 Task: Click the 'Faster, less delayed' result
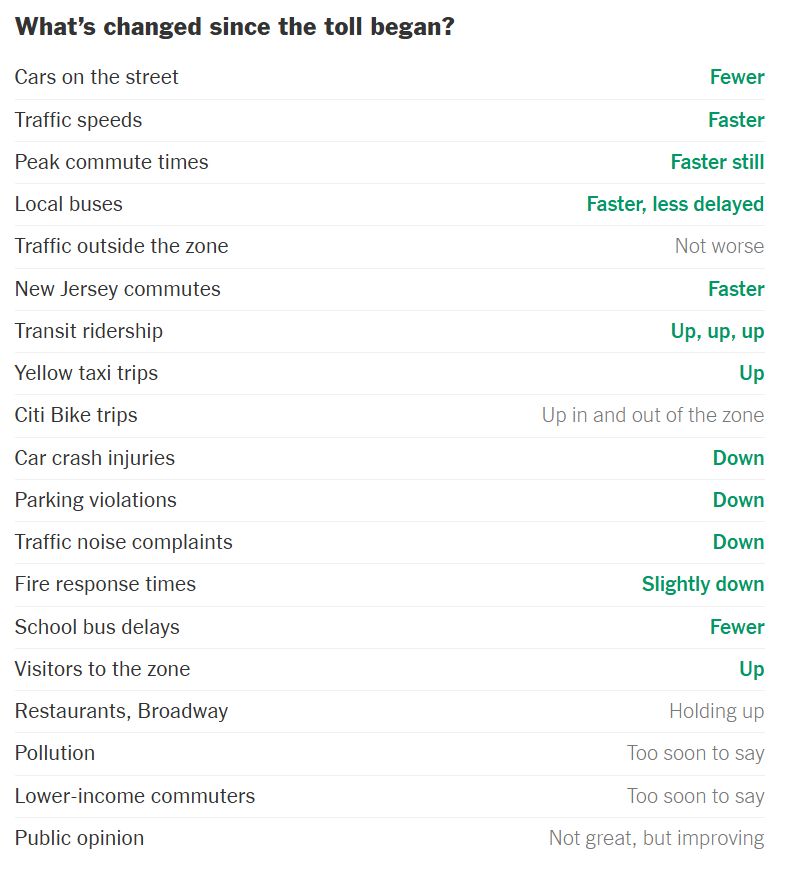pos(675,204)
